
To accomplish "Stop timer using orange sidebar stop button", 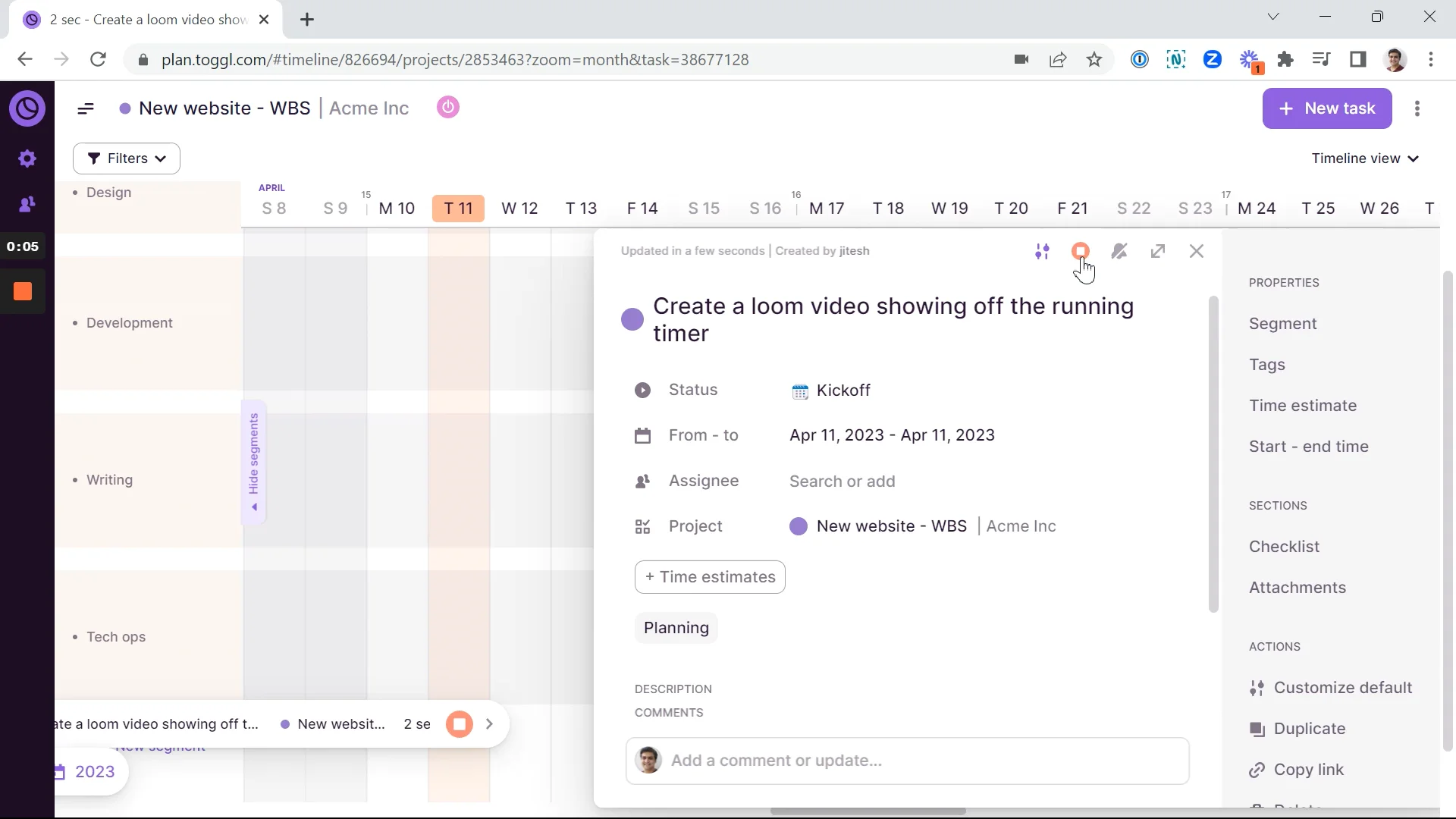I will click(23, 291).
